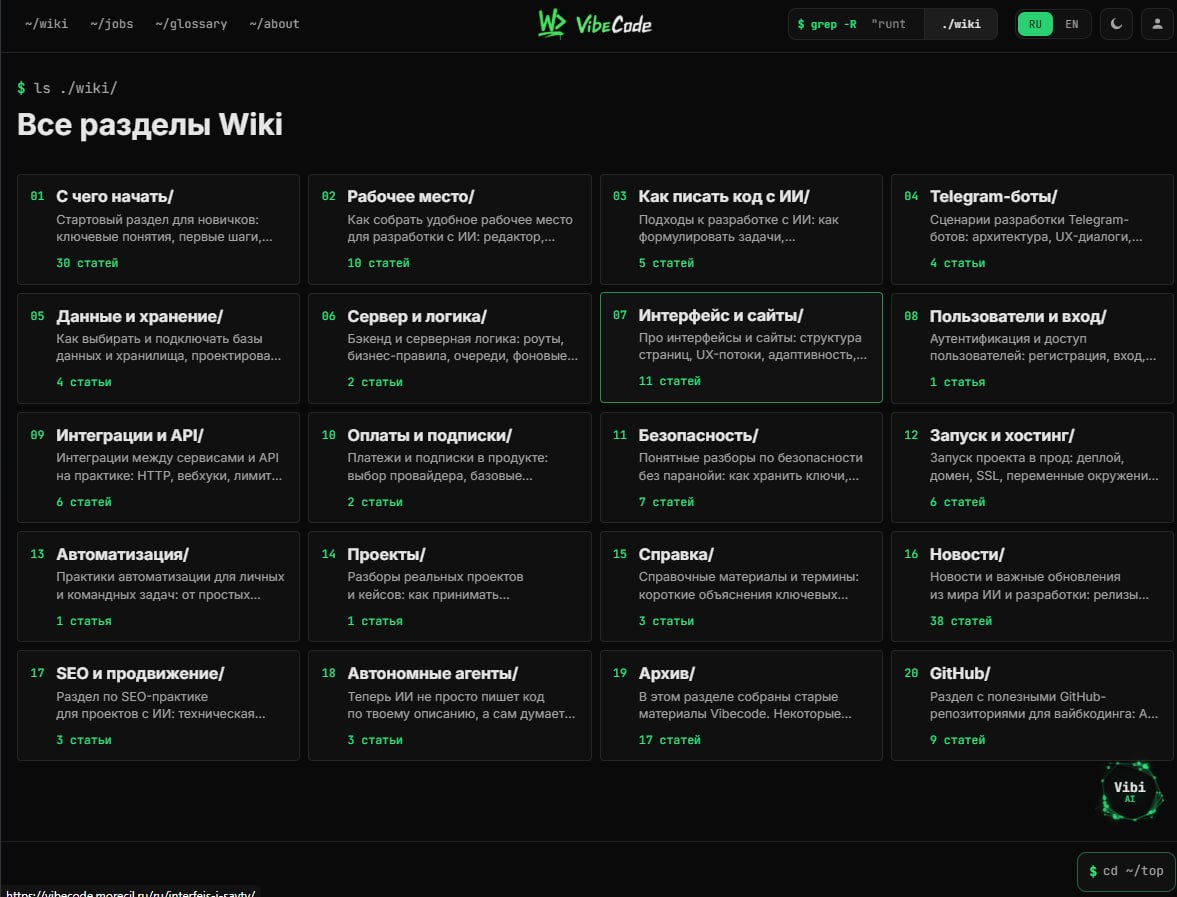Image resolution: width=1177 pixels, height=897 pixels.
Task: Click the '11 статей' count text
Action: coord(670,381)
